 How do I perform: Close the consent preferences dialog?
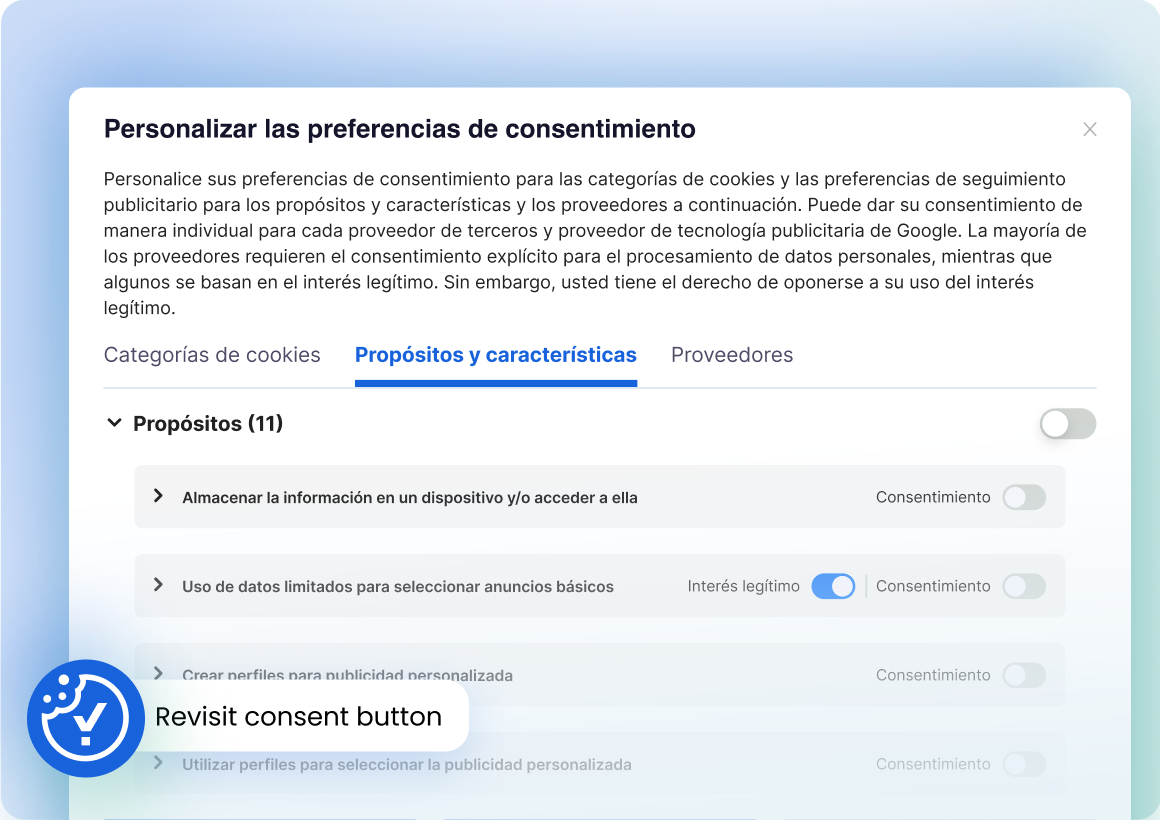click(x=1090, y=129)
